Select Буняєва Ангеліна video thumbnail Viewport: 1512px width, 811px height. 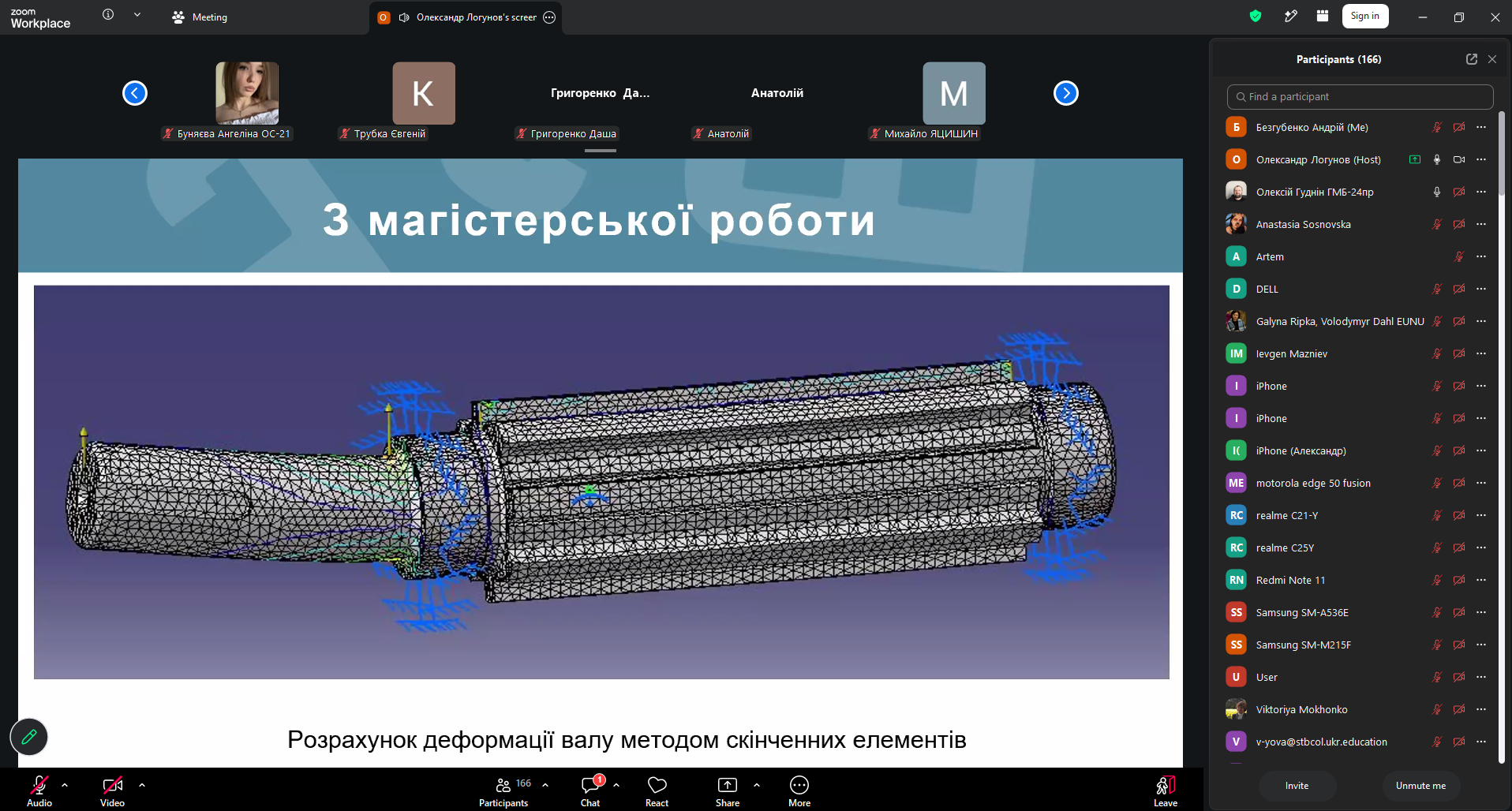tap(247, 93)
